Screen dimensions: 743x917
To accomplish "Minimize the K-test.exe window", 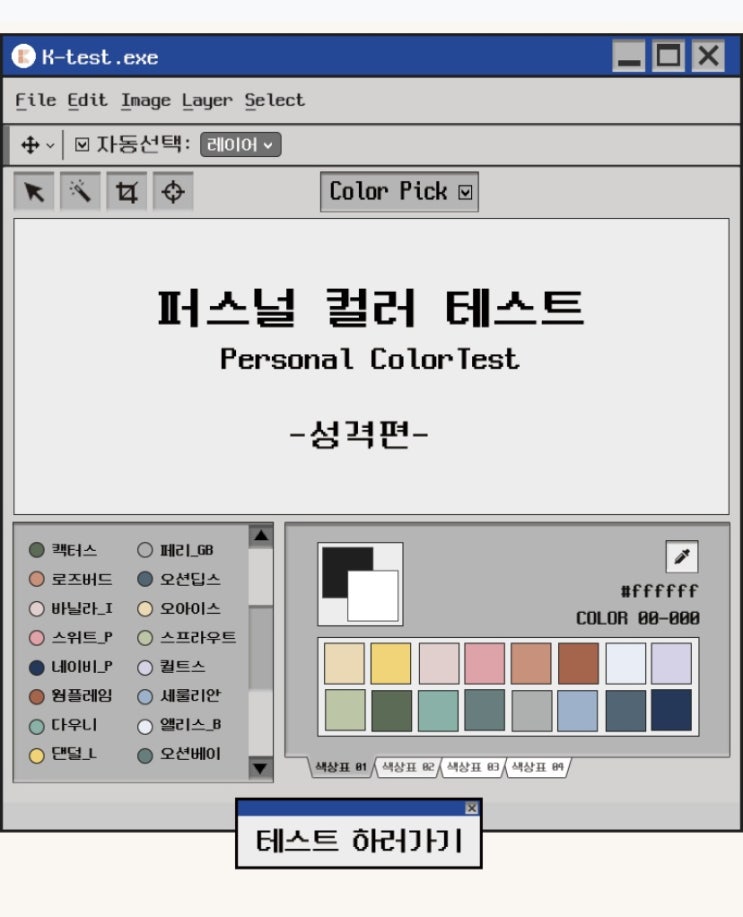I will point(629,56).
